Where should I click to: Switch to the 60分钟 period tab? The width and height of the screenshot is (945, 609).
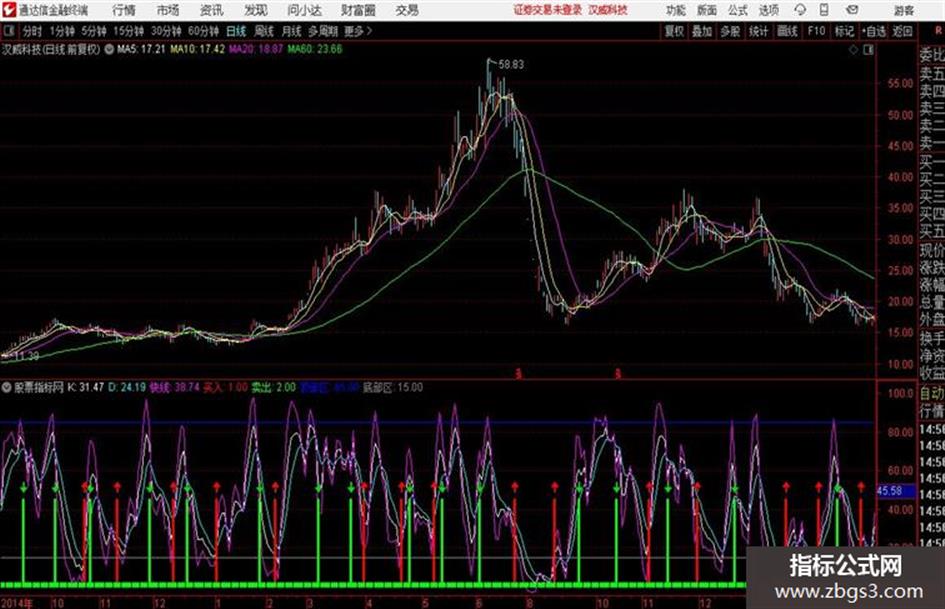204,31
